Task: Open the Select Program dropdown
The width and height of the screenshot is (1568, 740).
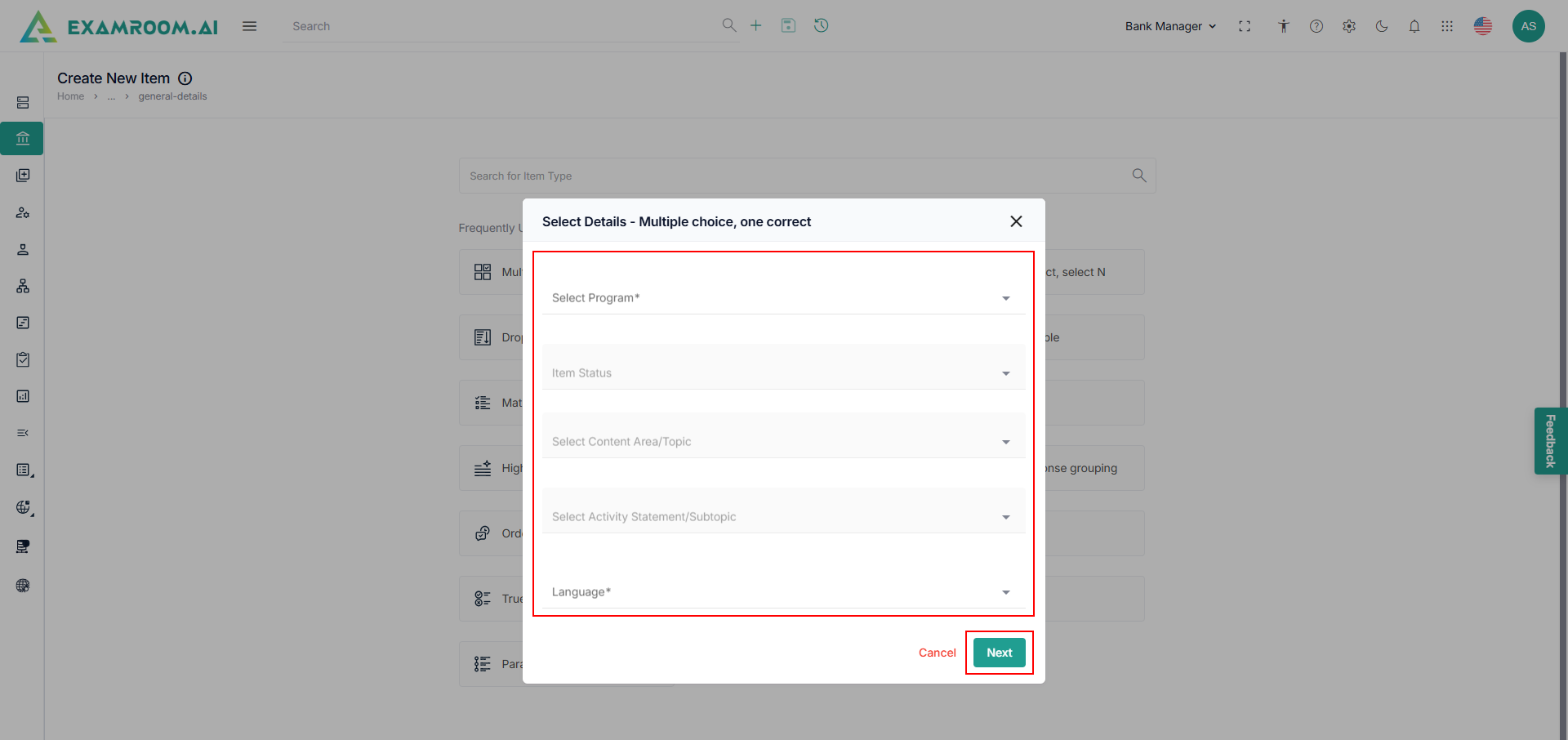Action: (x=782, y=298)
